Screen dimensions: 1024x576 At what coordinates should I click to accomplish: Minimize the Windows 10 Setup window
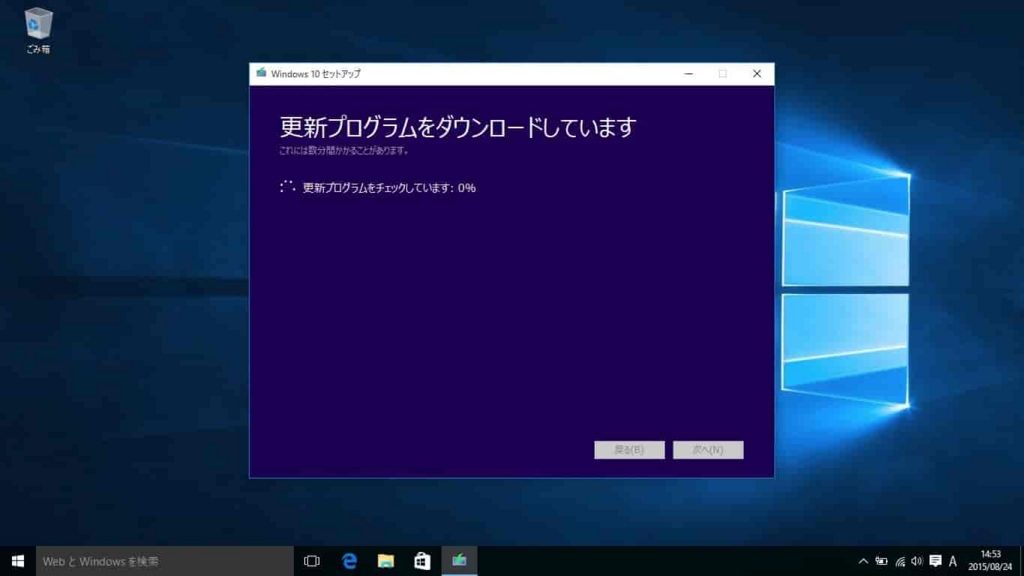[x=688, y=74]
